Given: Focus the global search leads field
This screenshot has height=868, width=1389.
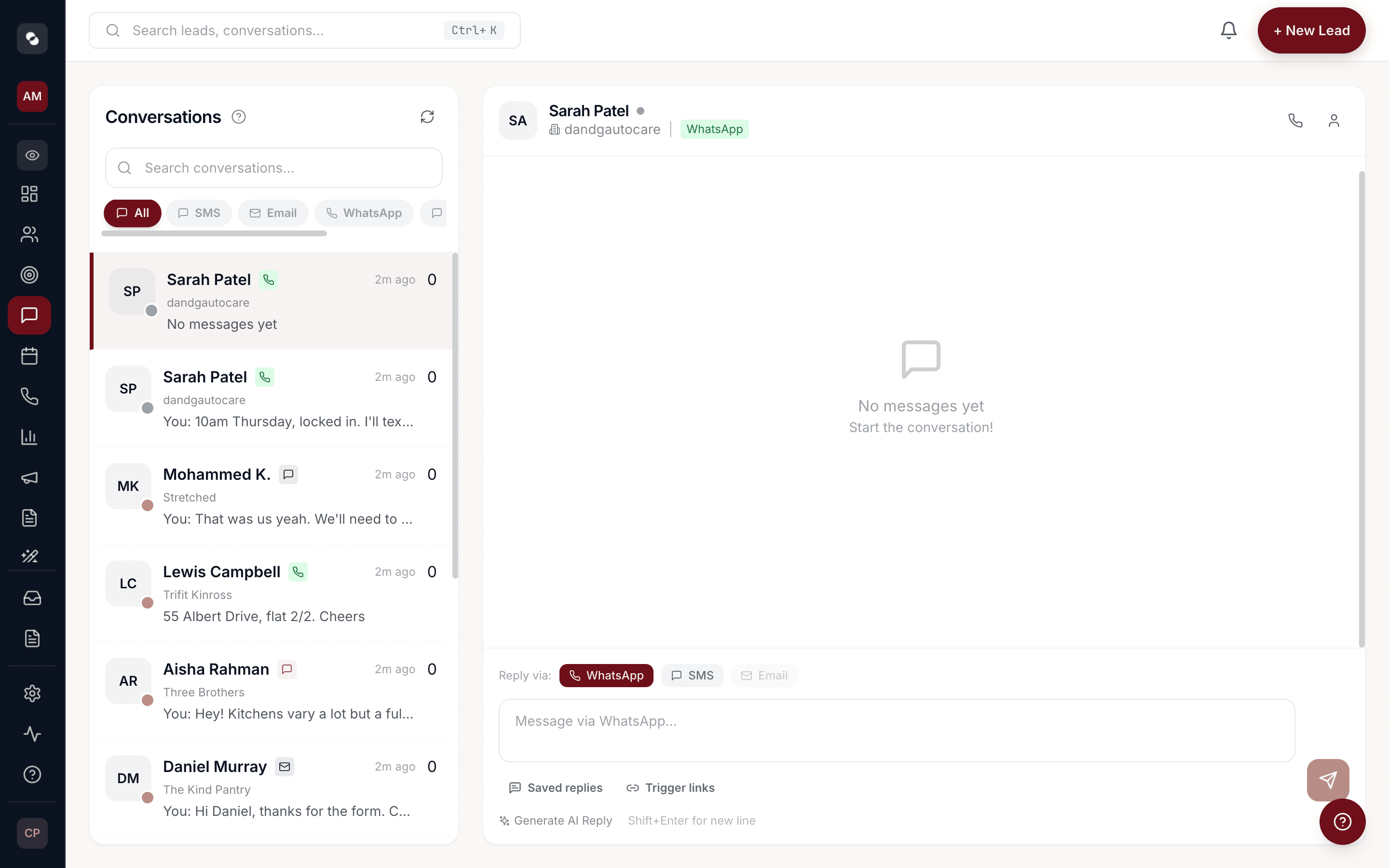Looking at the screenshot, I should [305, 30].
